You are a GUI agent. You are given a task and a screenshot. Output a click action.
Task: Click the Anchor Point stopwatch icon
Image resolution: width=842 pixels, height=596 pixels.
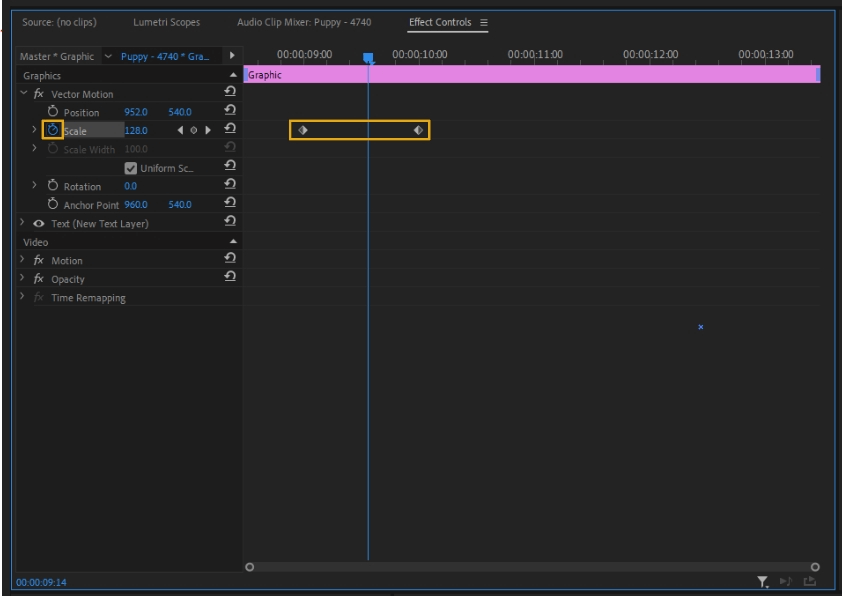(x=53, y=205)
